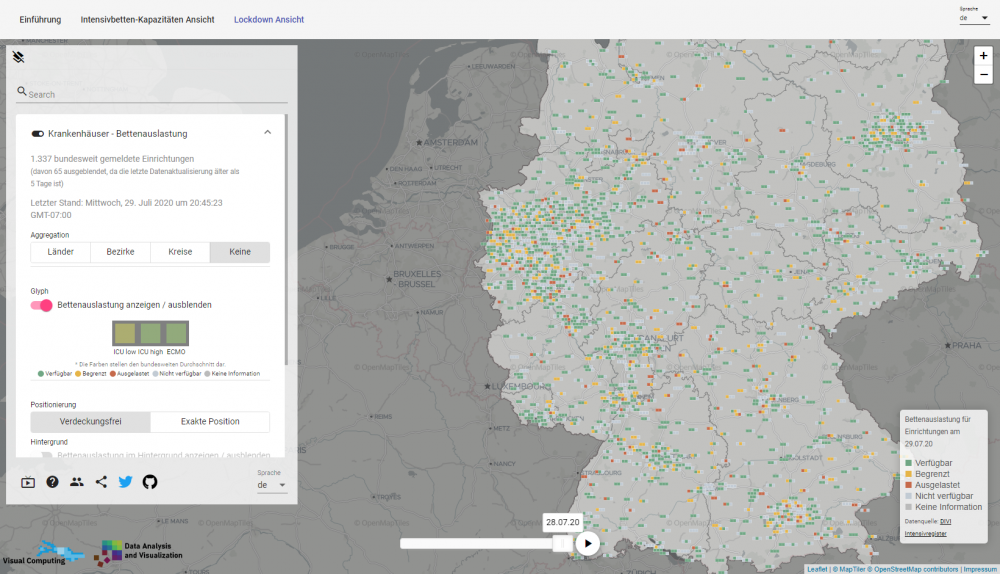Open the help question mark icon
This screenshot has width=1000, height=574.
(52, 482)
